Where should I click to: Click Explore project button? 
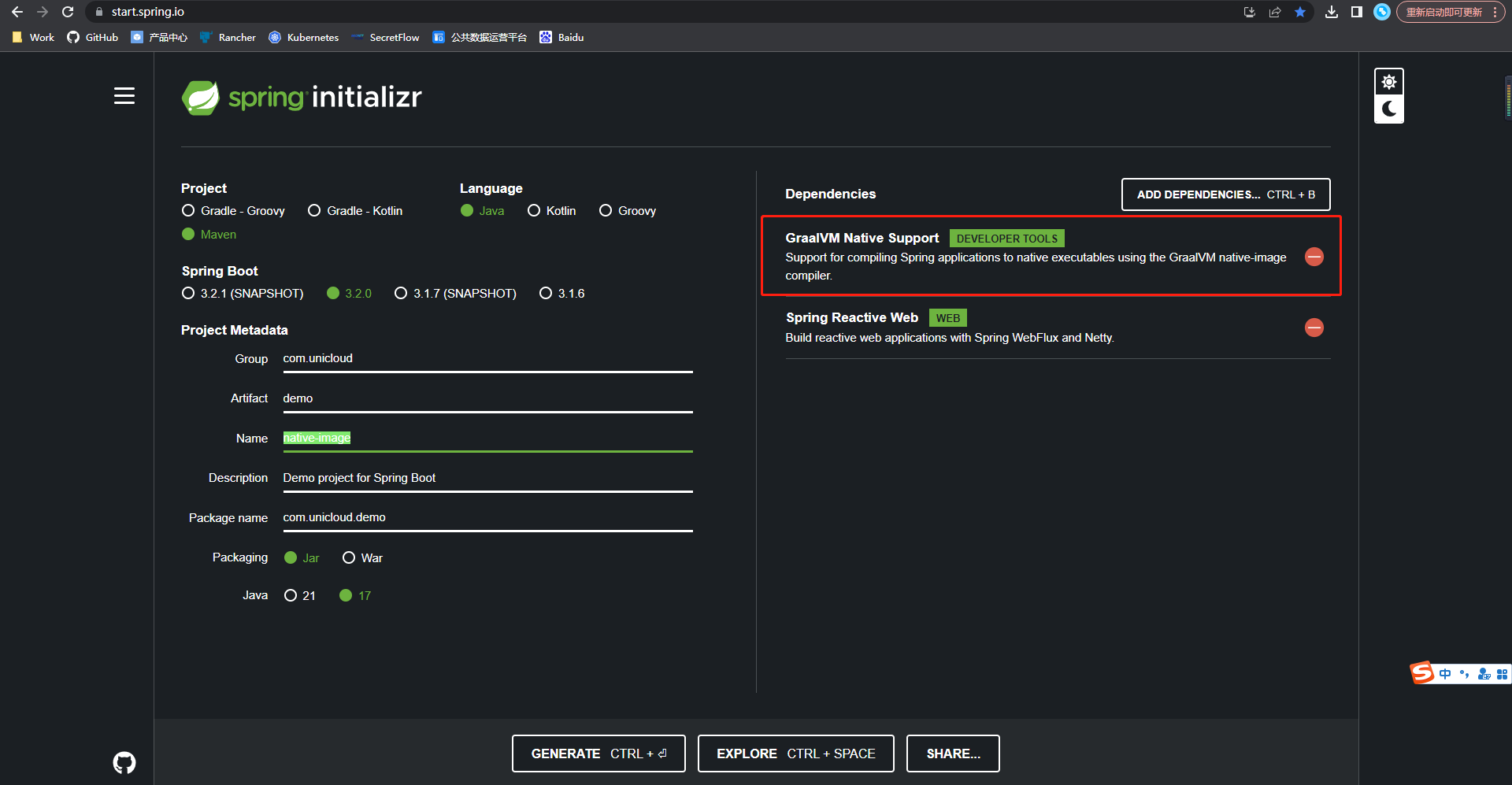tap(796, 754)
